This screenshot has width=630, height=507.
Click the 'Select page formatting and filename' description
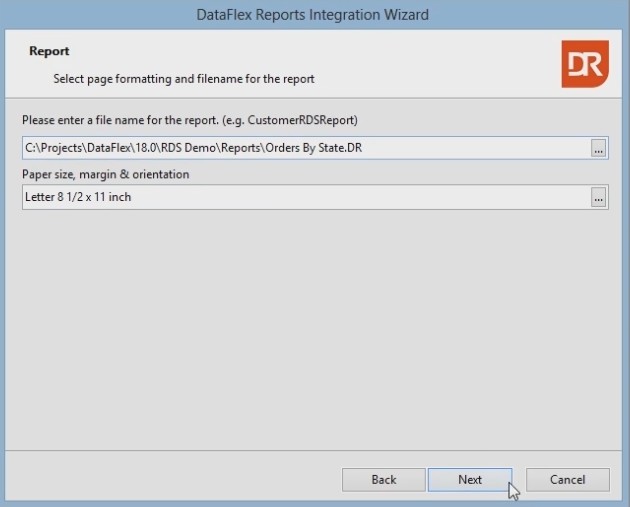point(184,78)
